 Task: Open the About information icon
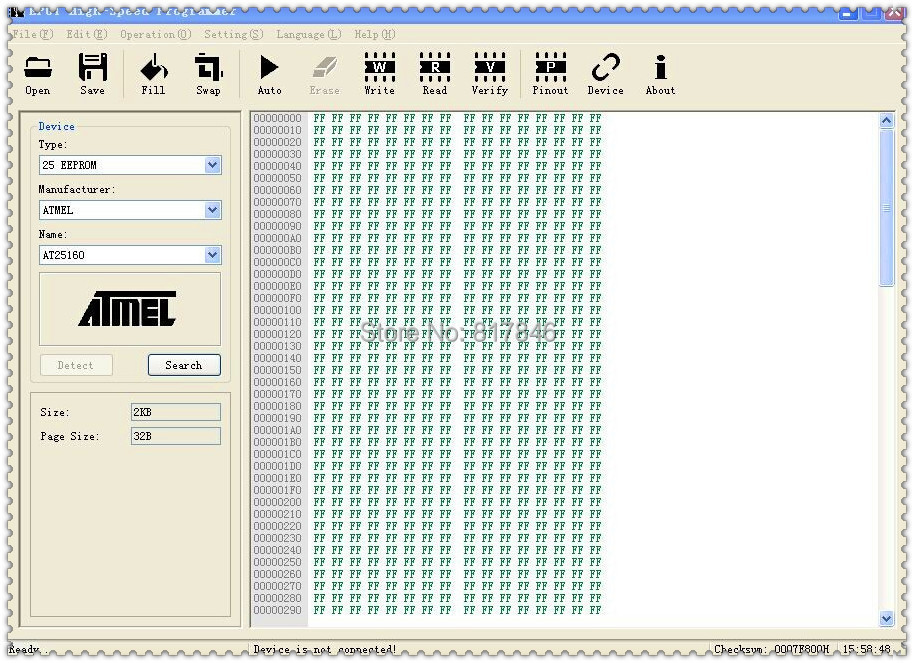click(x=660, y=74)
